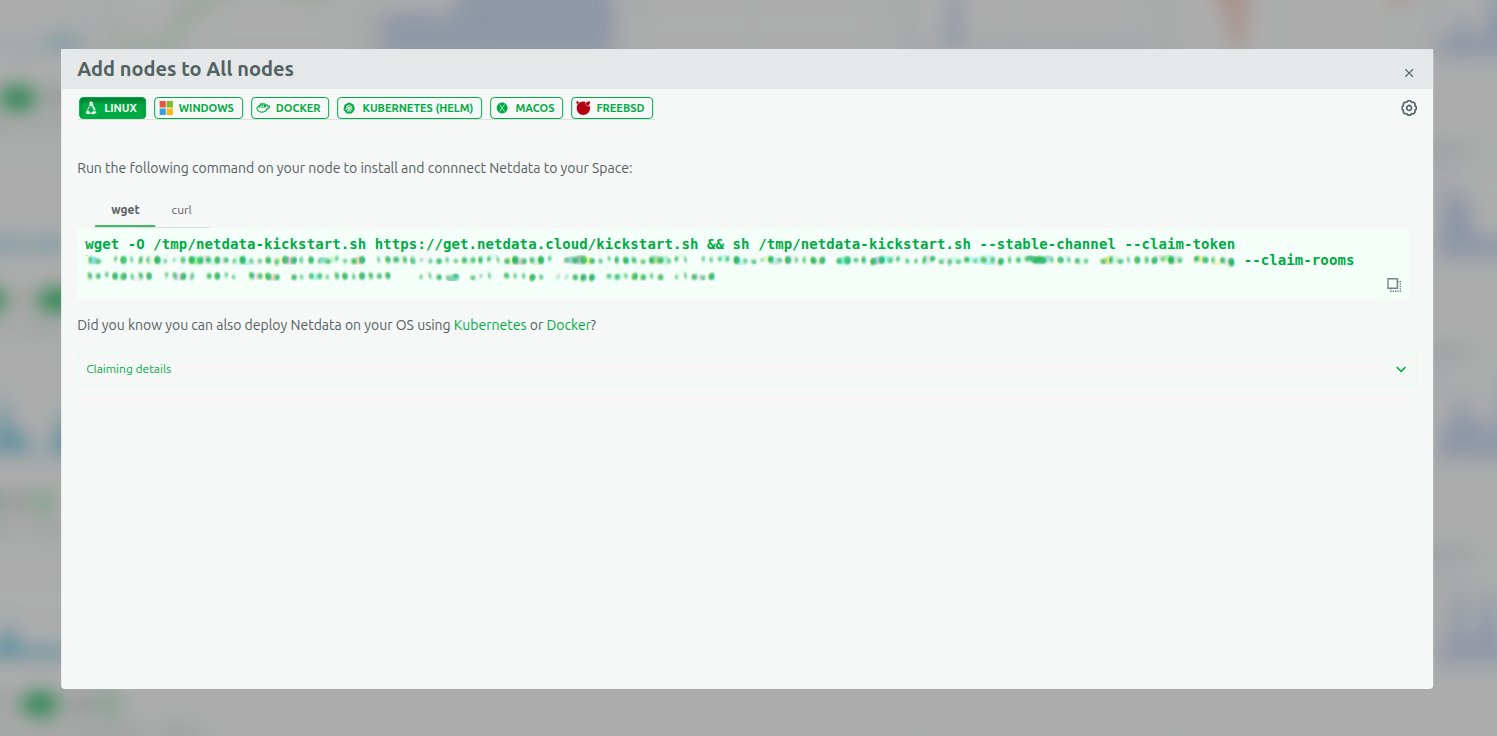Image resolution: width=1497 pixels, height=736 pixels.
Task: Click the WINDOWS button label text
Action: (x=206, y=108)
